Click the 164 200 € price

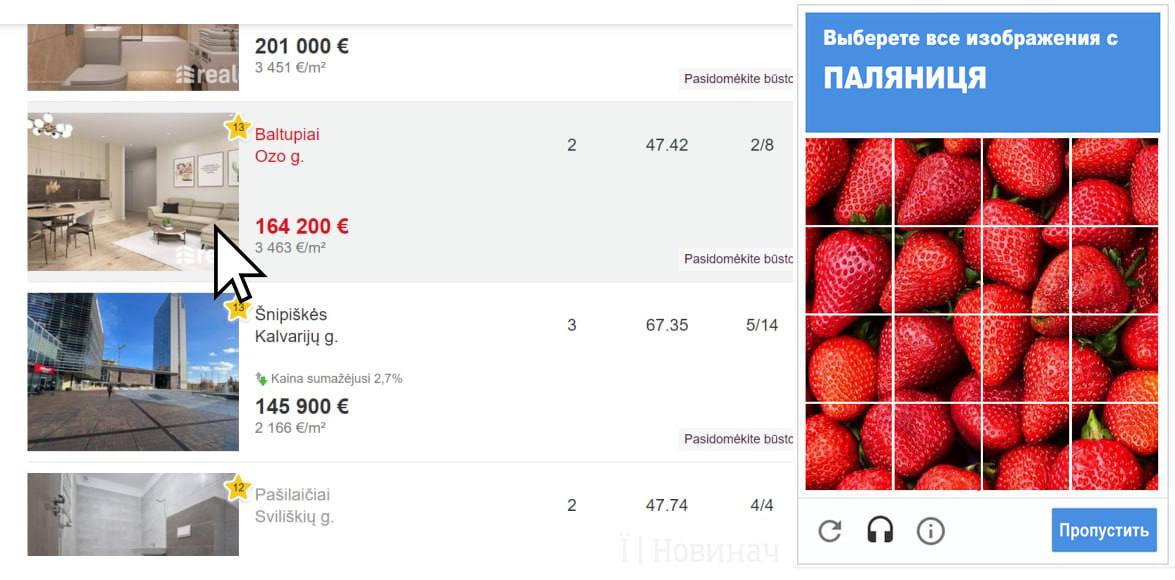click(301, 227)
